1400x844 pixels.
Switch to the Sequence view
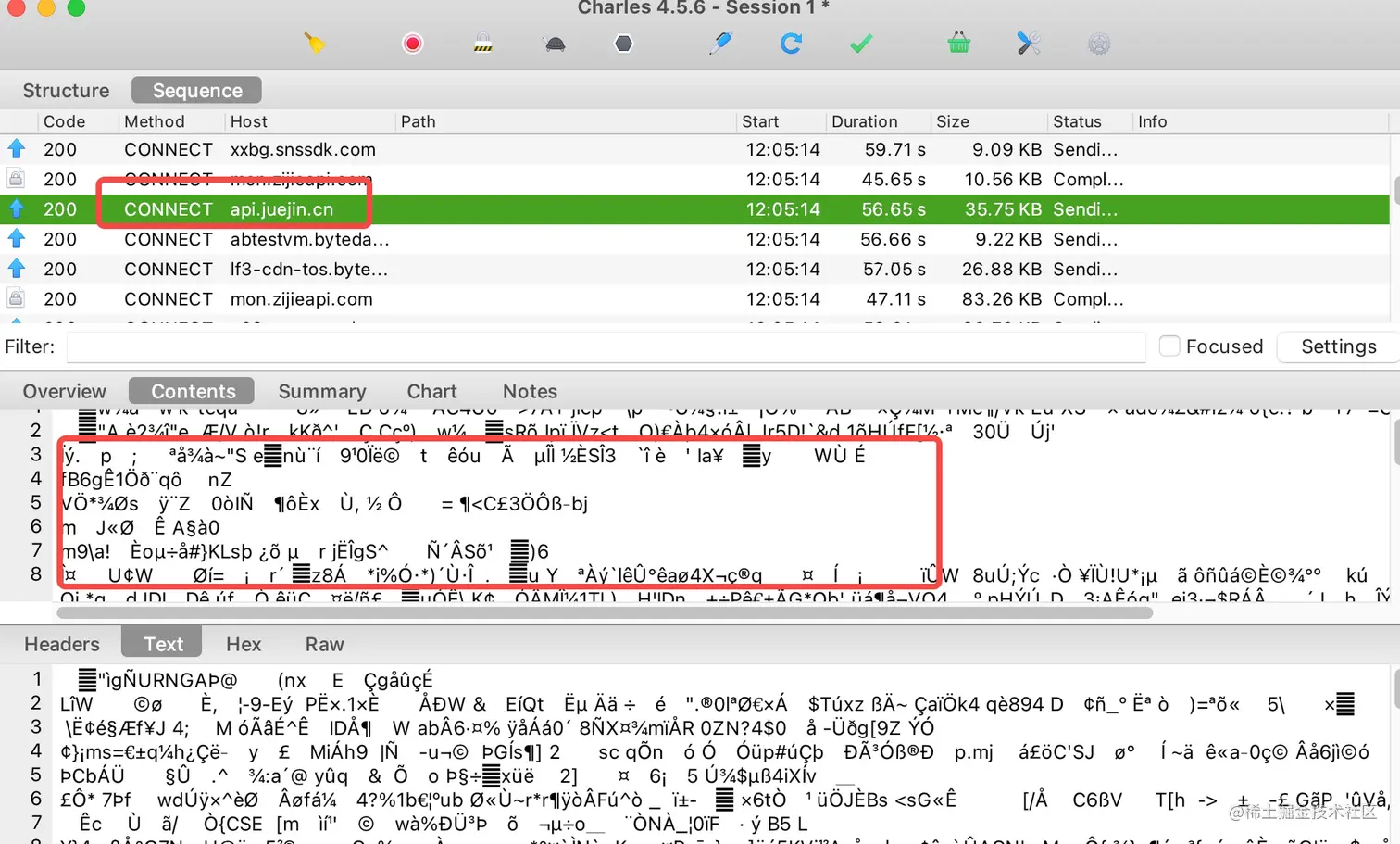pos(197,90)
